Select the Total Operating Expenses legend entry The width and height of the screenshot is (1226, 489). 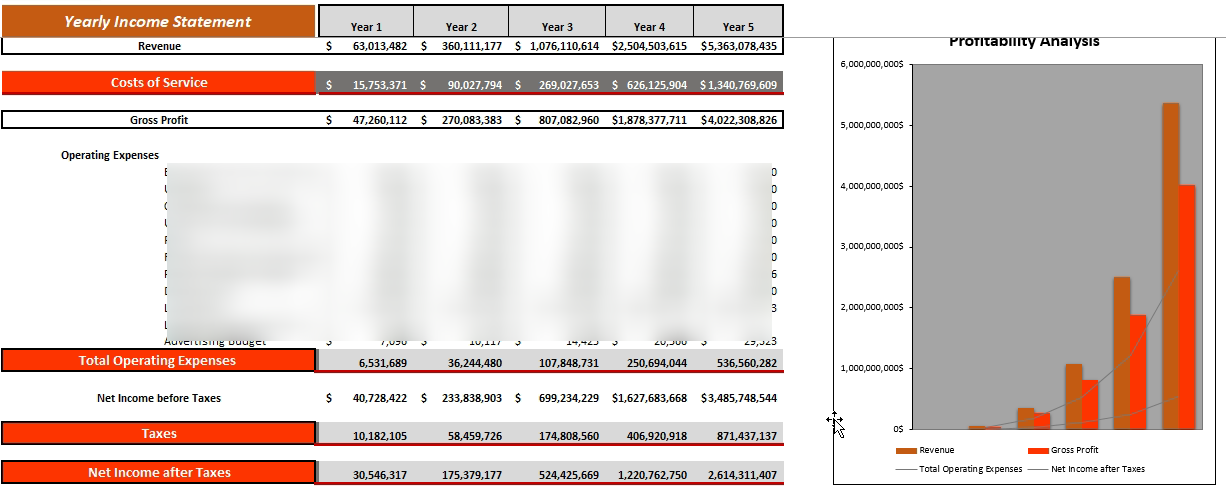(x=959, y=468)
